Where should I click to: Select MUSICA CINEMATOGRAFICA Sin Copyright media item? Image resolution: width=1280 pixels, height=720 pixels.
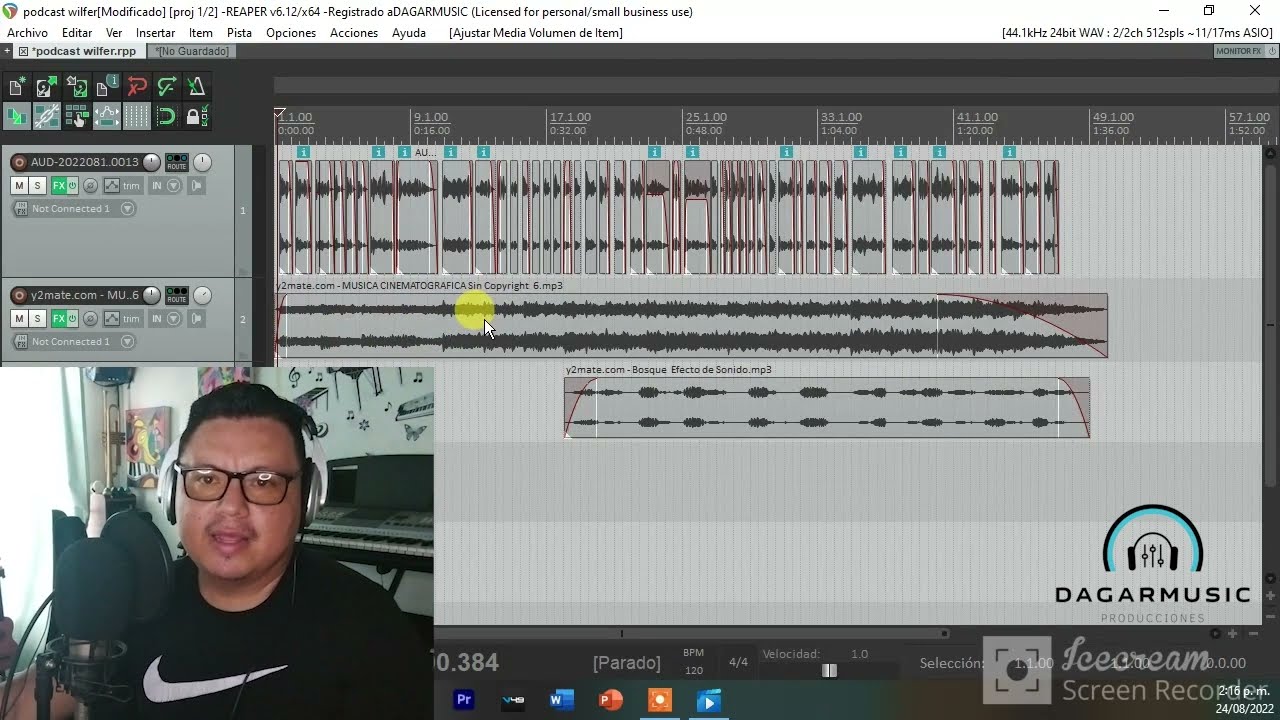[692, 325]
